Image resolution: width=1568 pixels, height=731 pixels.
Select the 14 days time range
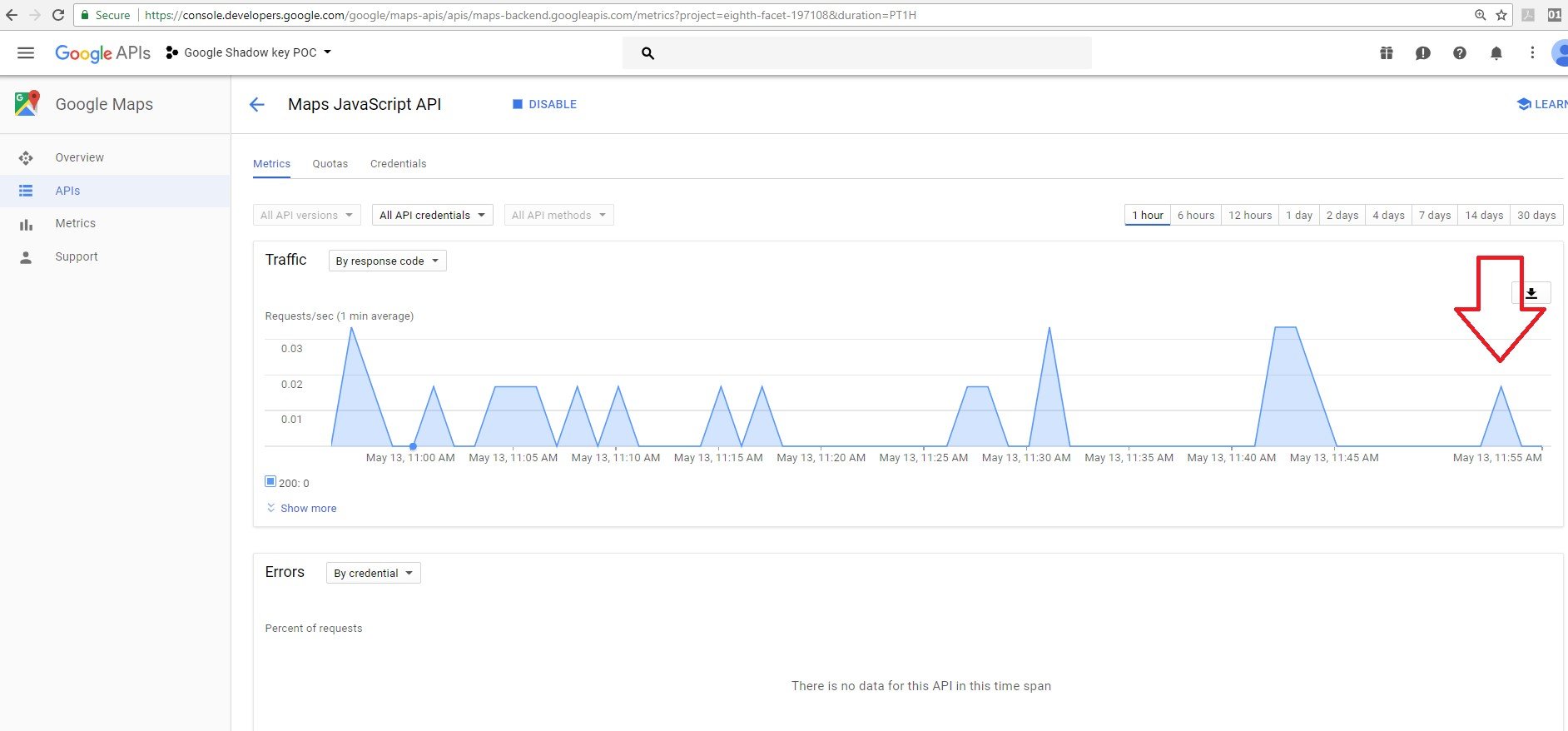(x=1484, y=215)
